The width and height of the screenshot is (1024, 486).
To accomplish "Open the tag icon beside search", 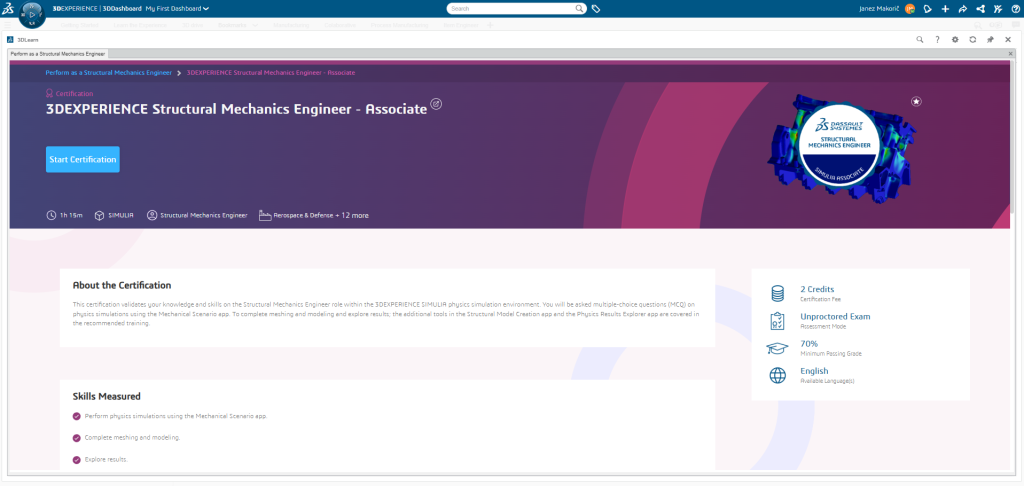I will 596,9.
